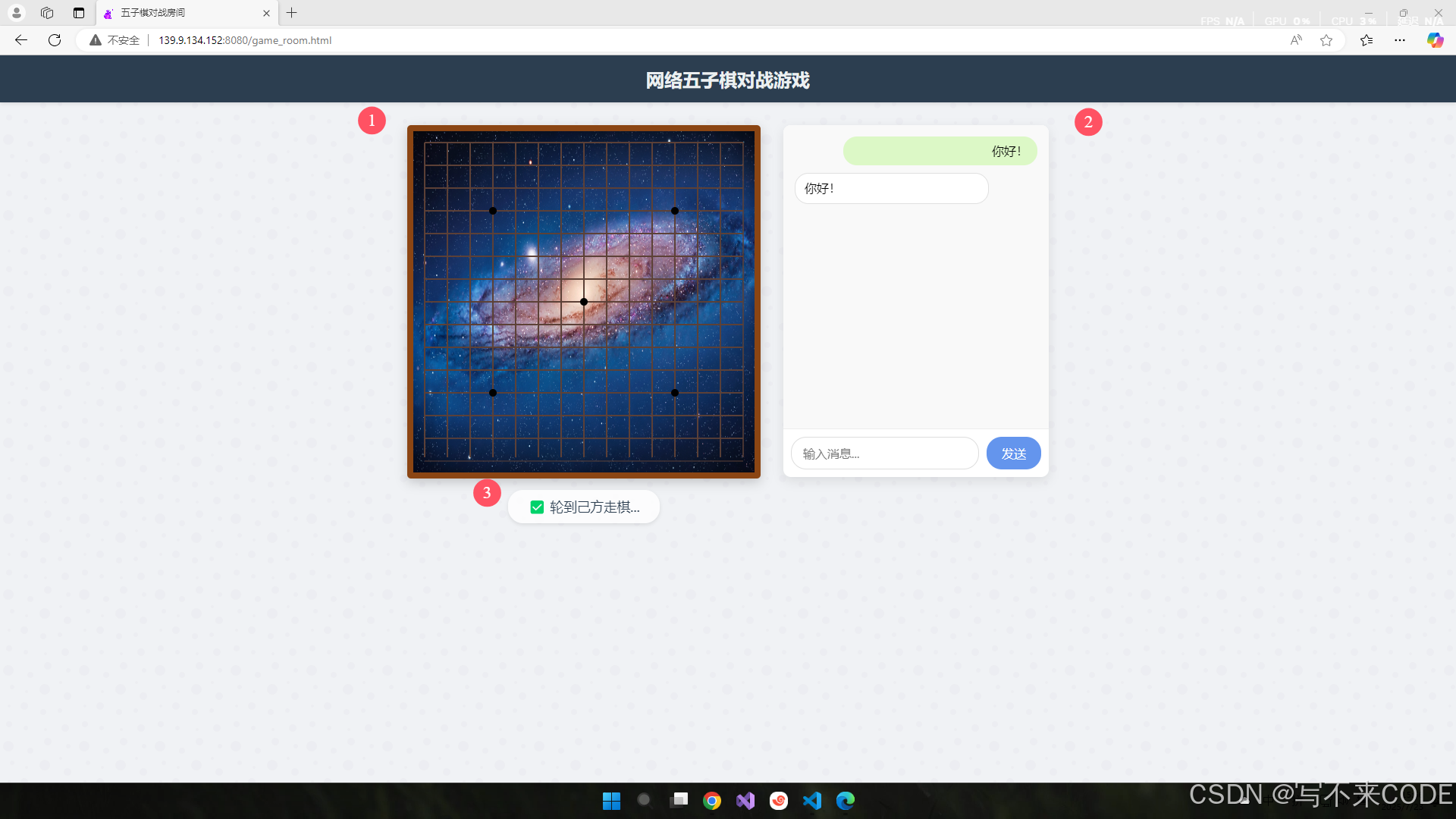This screenshot has height=819, width=1456.
Task: Open Google Chrome from taskbar
Action: [711, 801]
